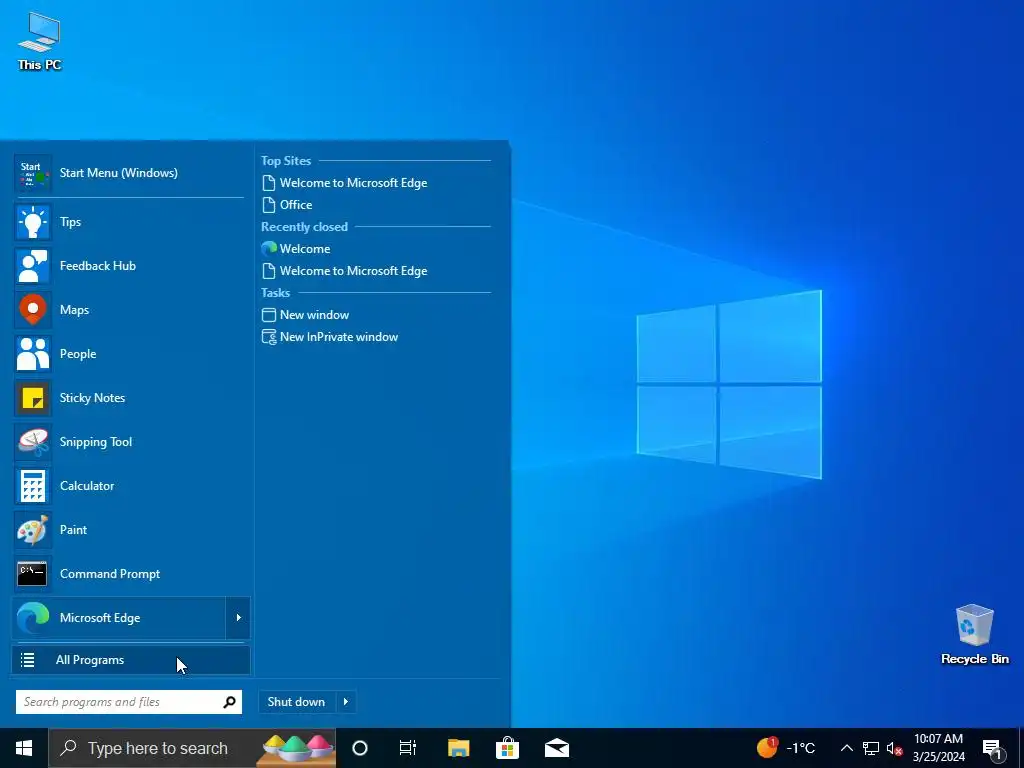
Task: Open Task View in taskbar
Action: pyautogui.click(x=408, y=748)
